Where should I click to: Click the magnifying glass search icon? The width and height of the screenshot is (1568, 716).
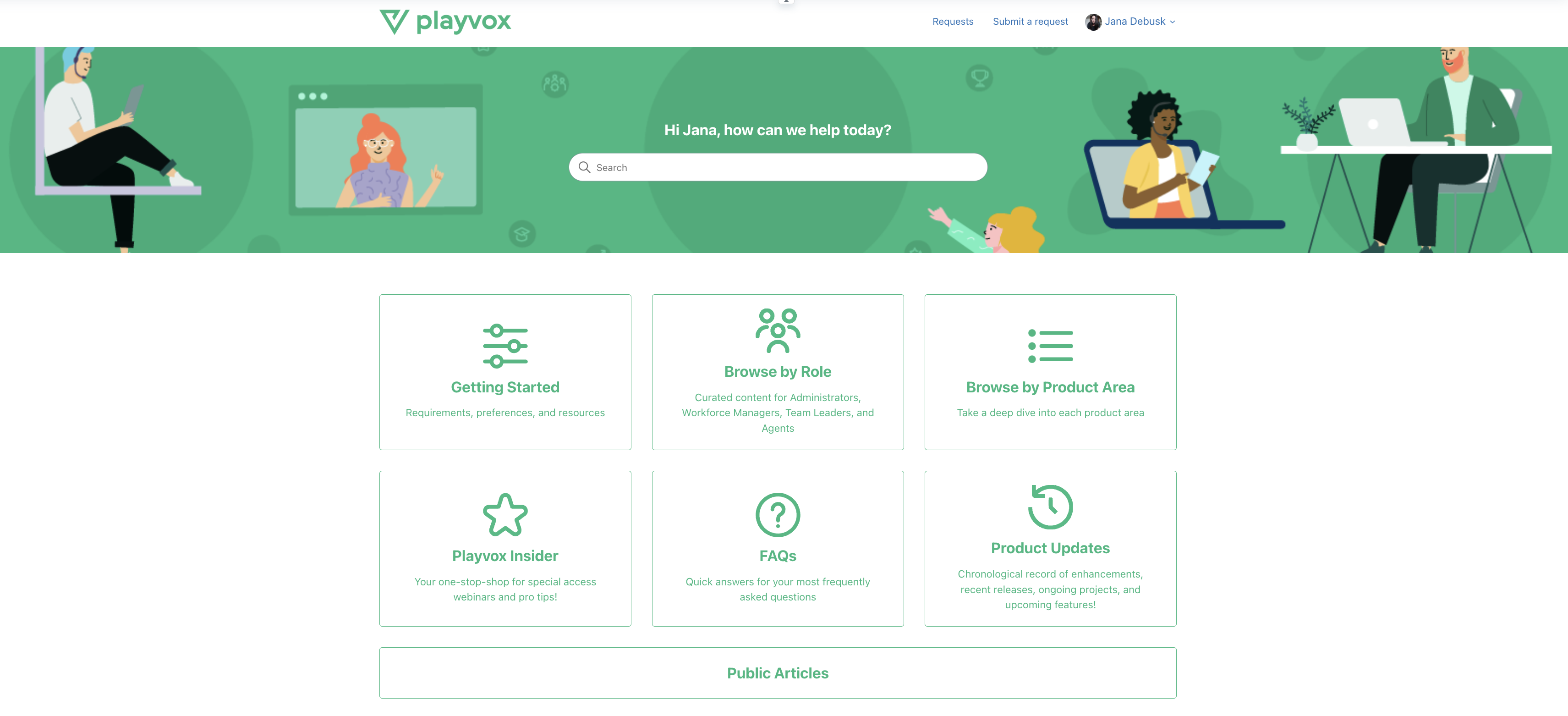[x=584, y=167]
